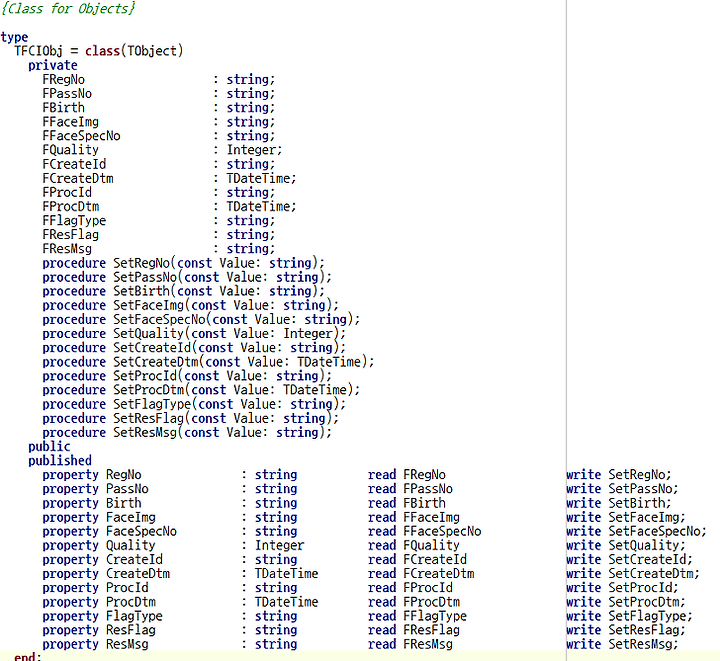Click property name "FlagType"

(135, 616)
